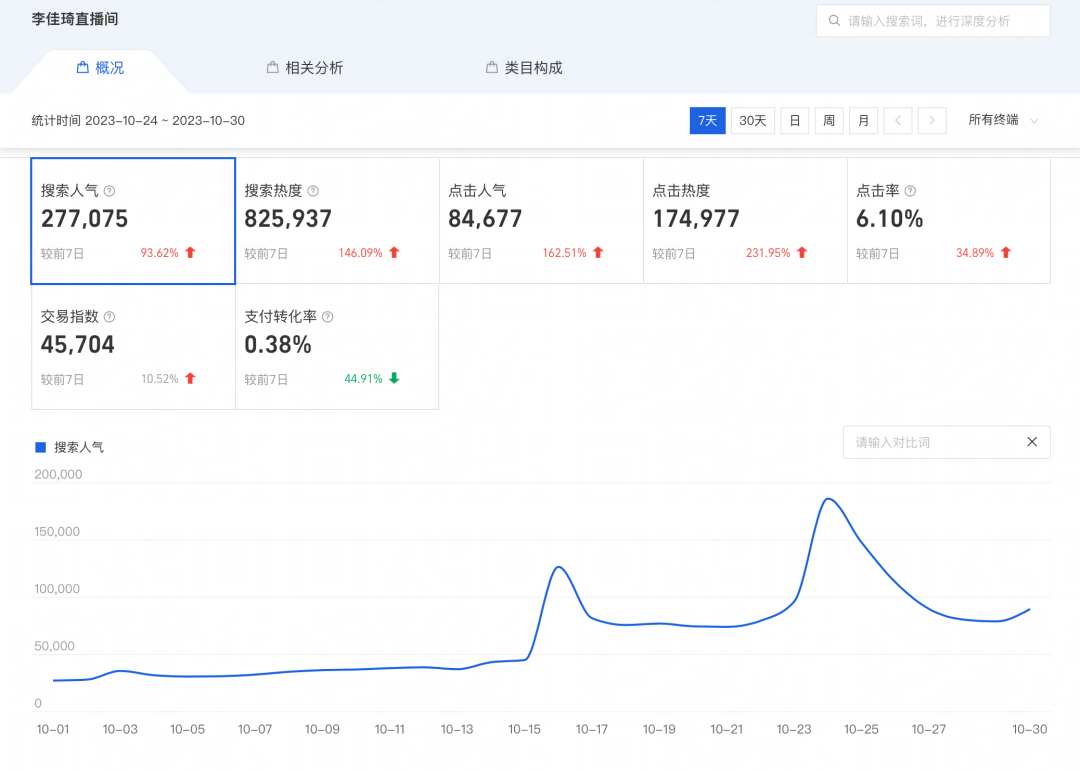Switch to the 相关分析 tab
The height and width of the screenshot is (771, 1080).
point(305,68)
